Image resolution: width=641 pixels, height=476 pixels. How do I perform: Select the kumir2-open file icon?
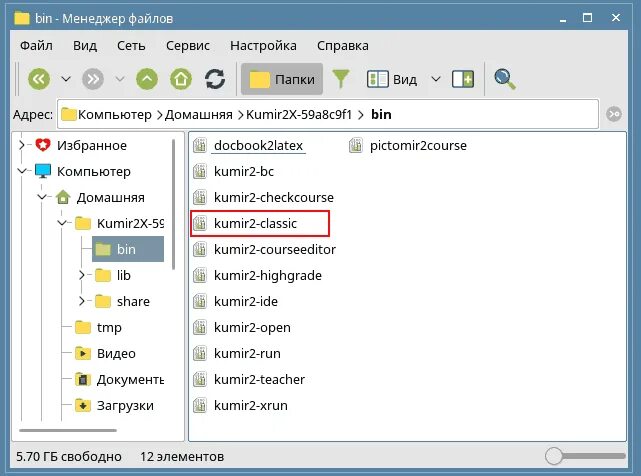pyautogui.click(x=200, y=328)
